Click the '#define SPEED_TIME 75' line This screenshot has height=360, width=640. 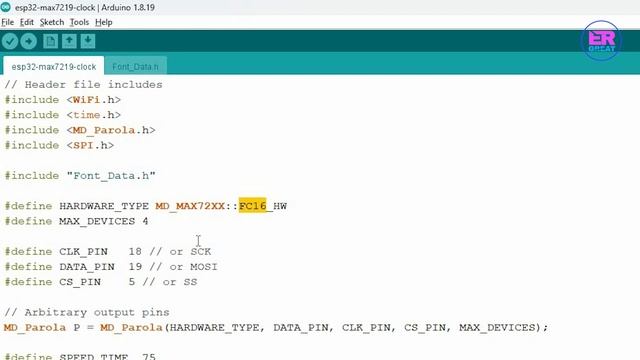(80, 356)
